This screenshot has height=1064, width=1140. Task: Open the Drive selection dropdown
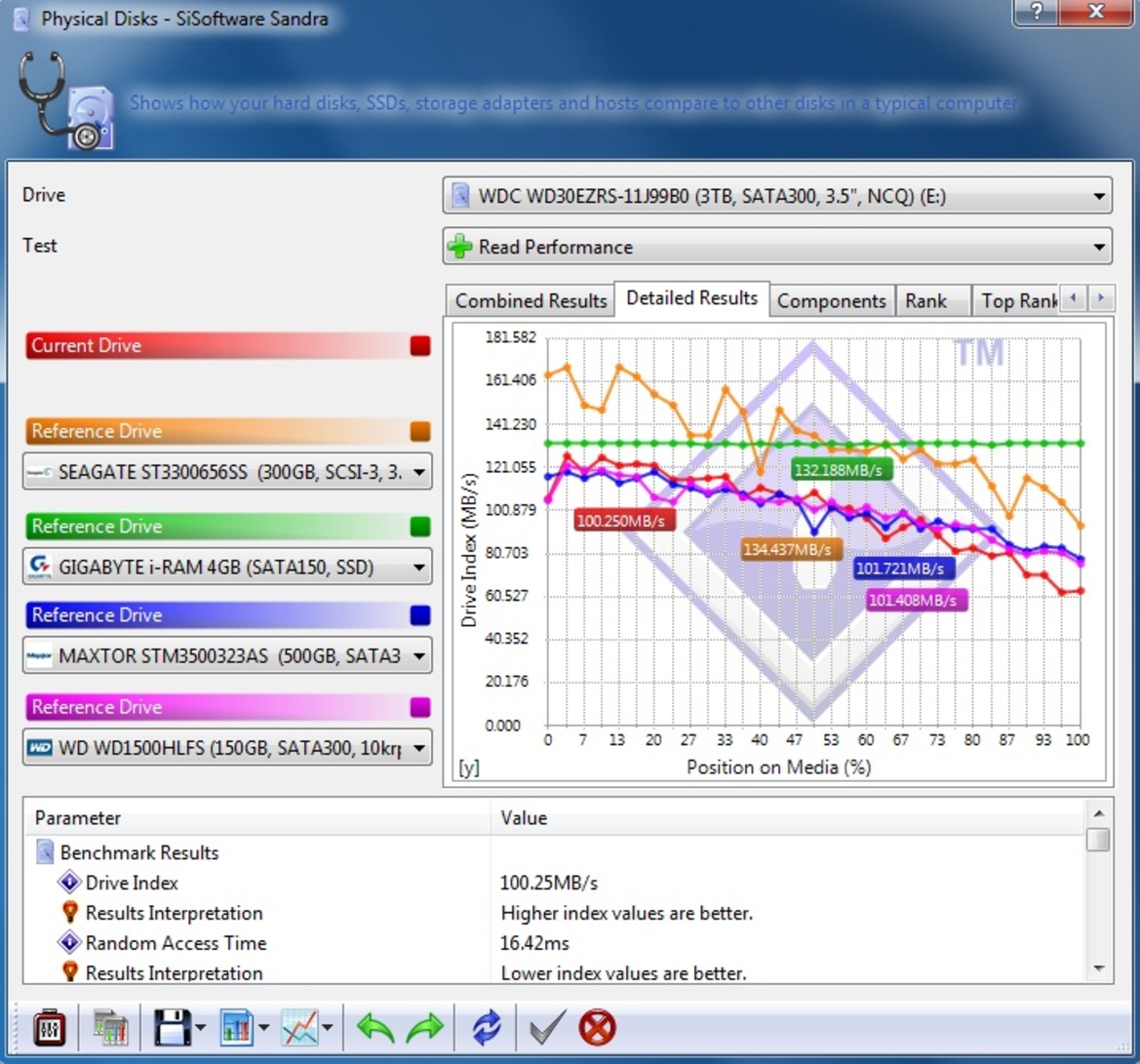point(777,196)
